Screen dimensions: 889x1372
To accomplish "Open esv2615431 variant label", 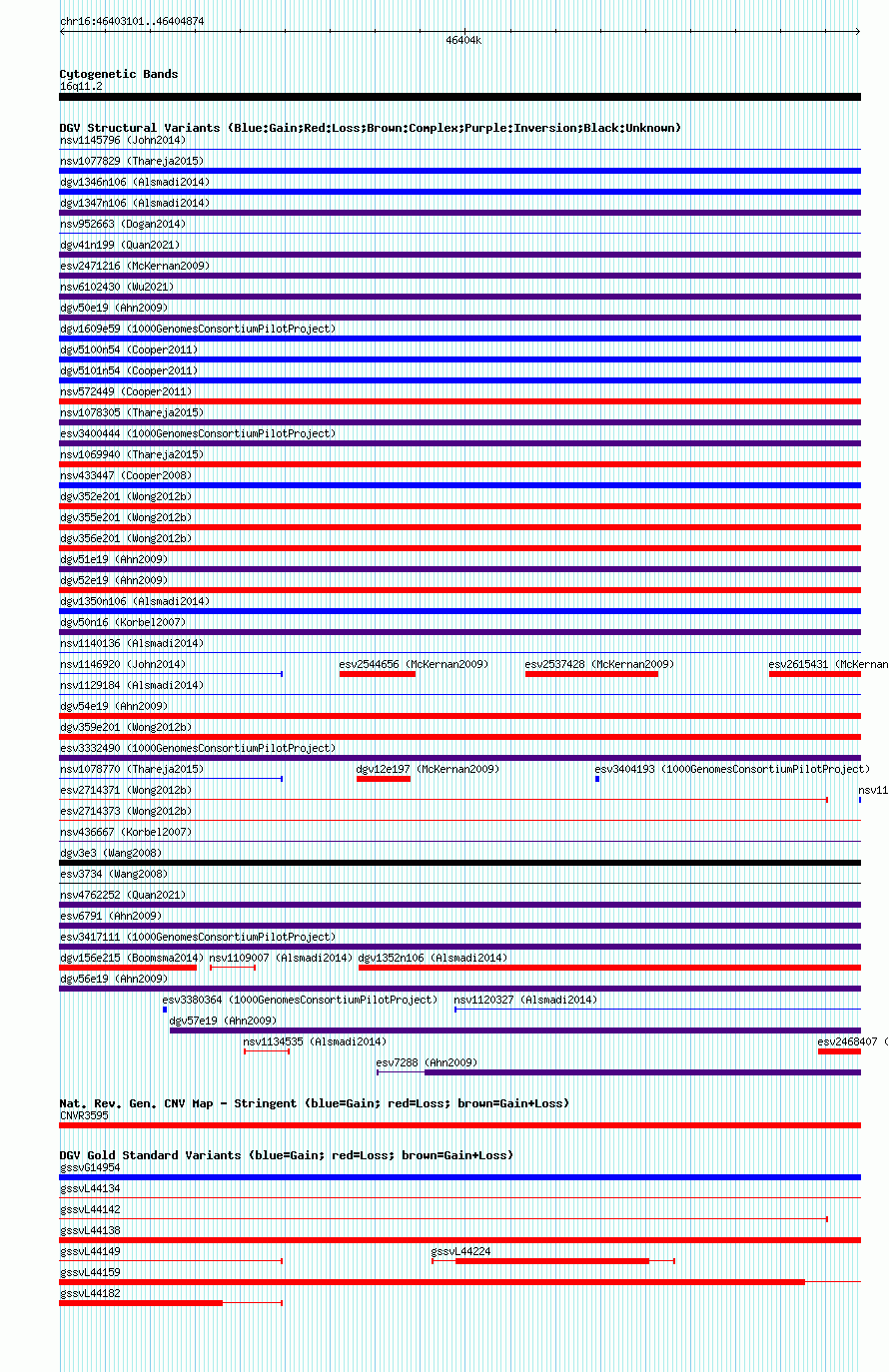I will (828, 664).
